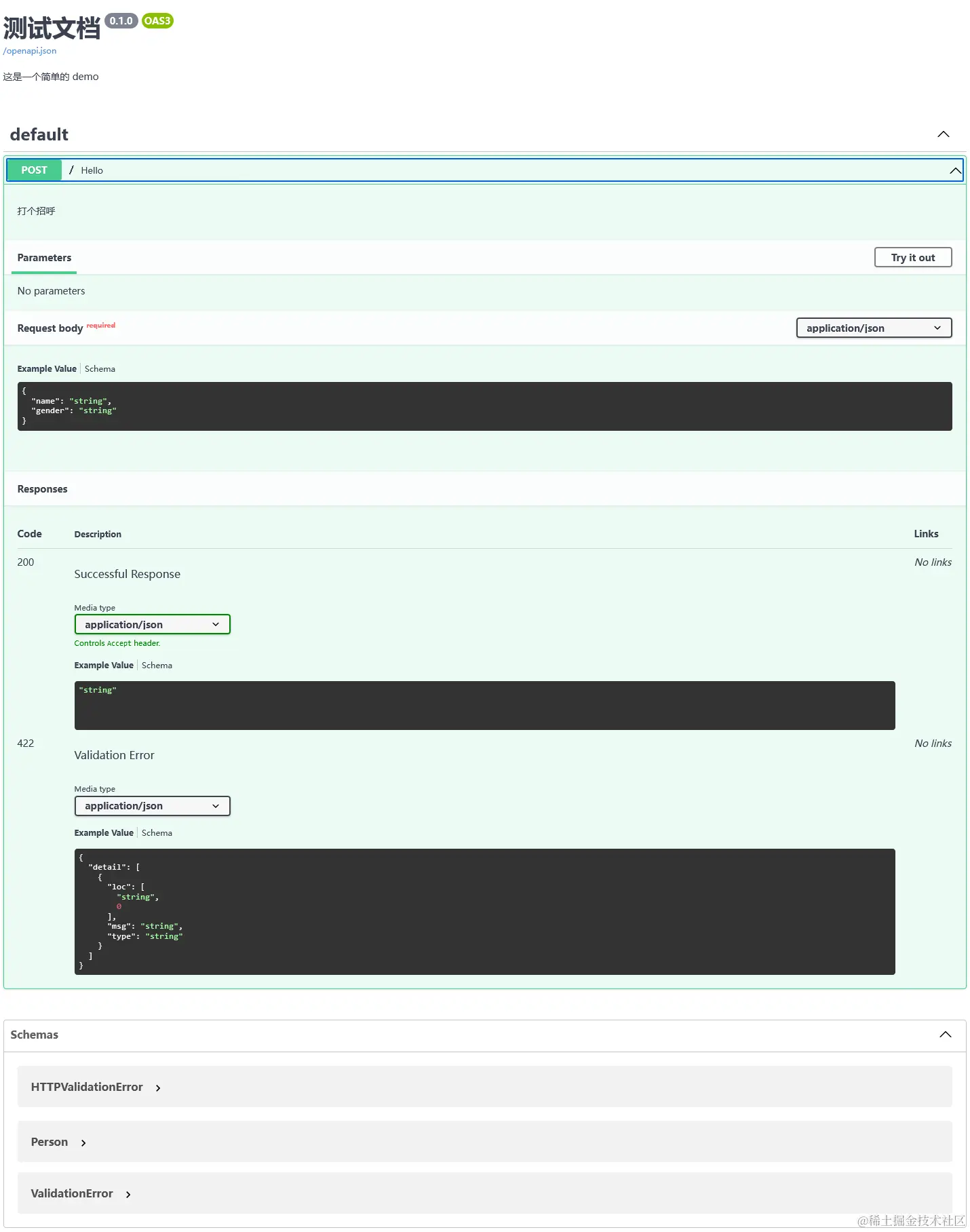Click the "Successful Response" description text
This screenshot has width=970, height=1232.
pyautogui.click(x=128, y=574)
